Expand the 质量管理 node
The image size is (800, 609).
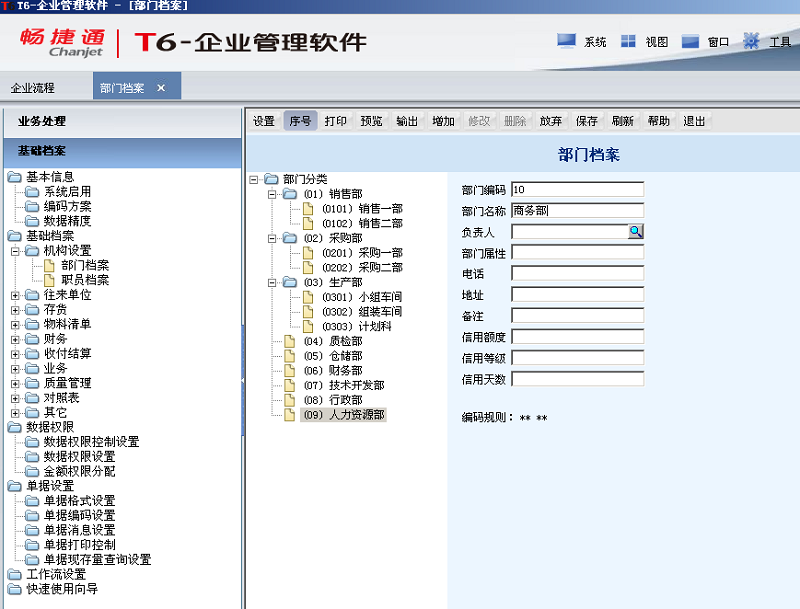point(15,384)
